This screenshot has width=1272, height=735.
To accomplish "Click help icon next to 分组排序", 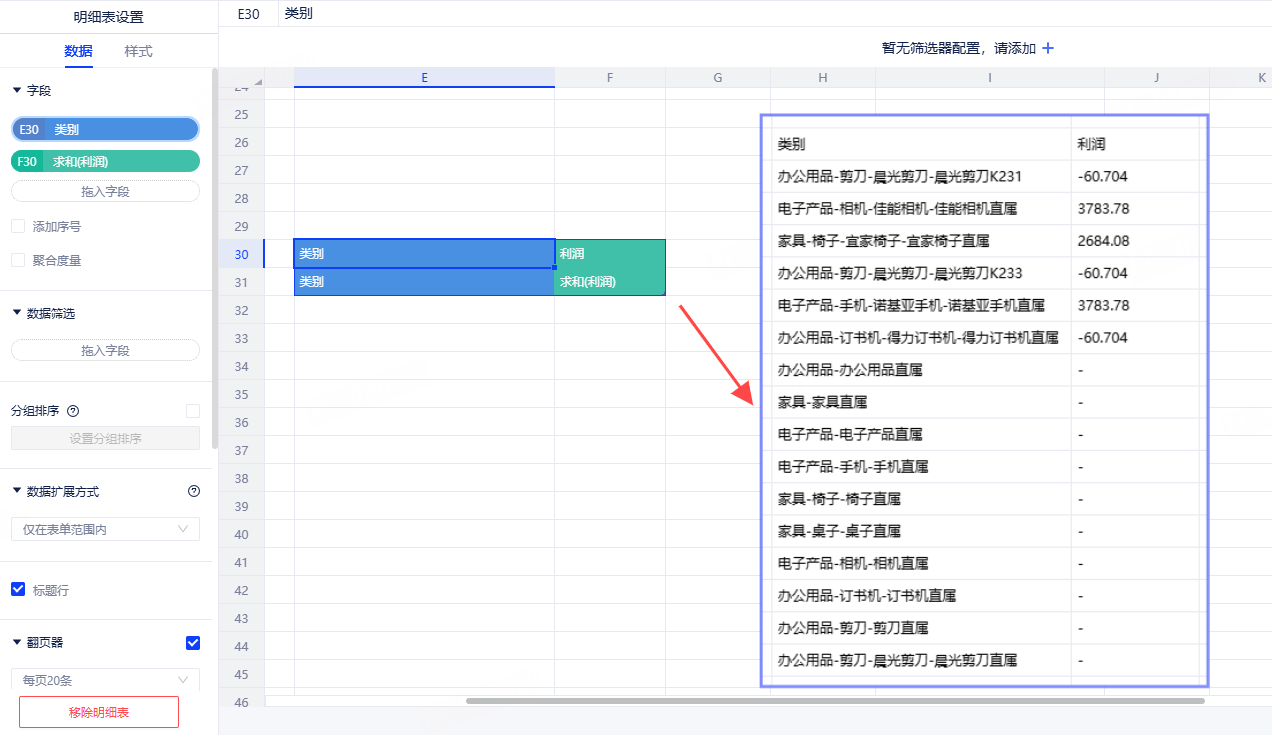I will click(73, 411).
